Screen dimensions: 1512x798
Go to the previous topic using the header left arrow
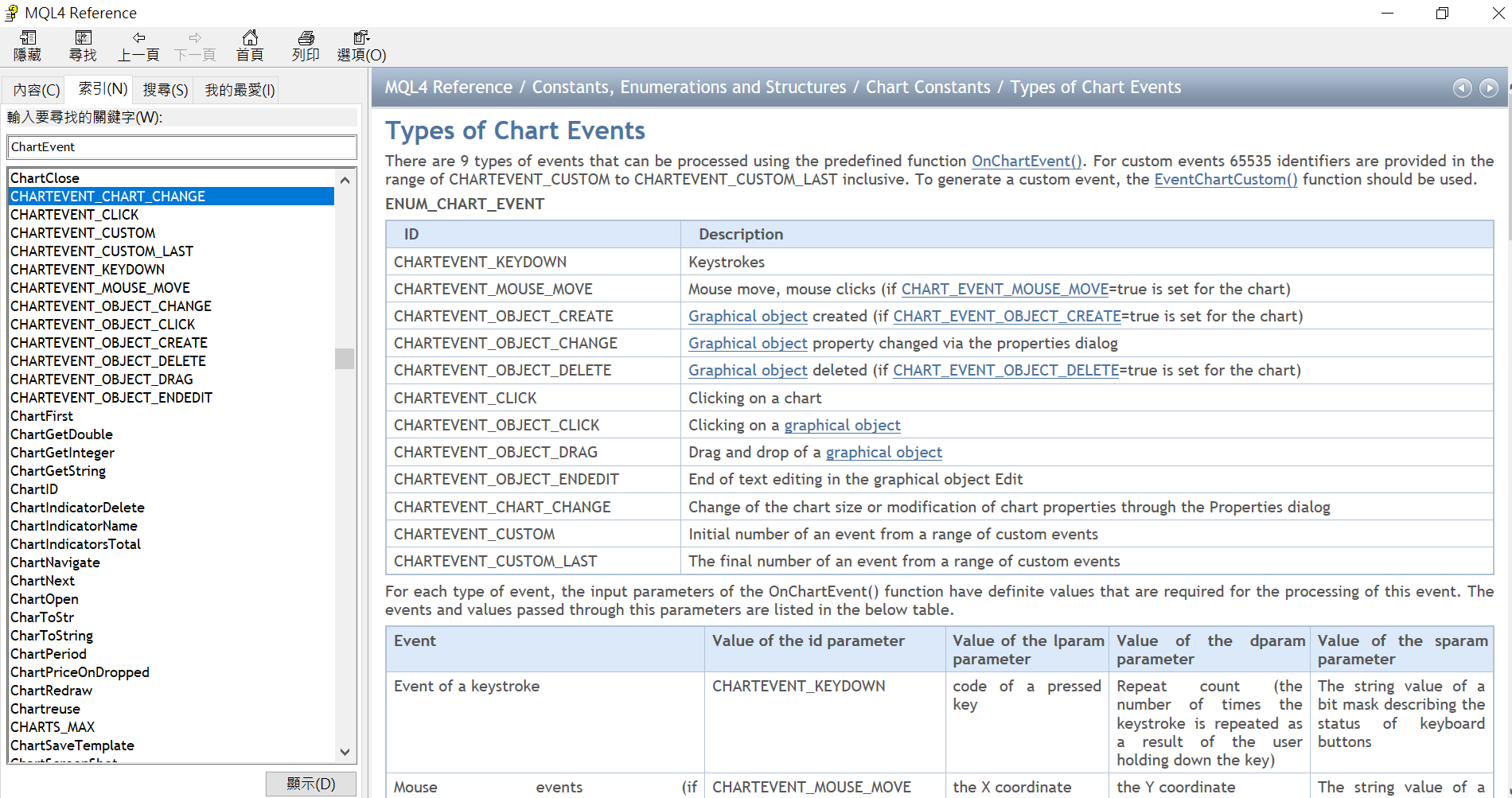1462,88
